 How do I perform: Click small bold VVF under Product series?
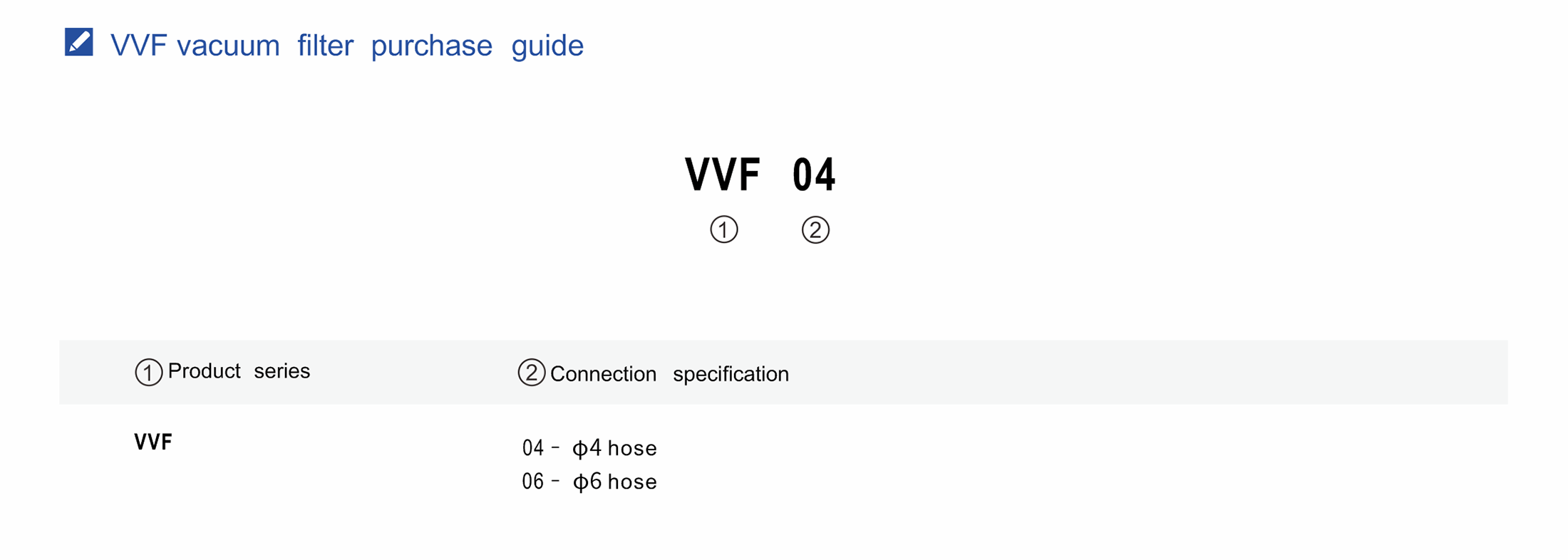[153, 442]
